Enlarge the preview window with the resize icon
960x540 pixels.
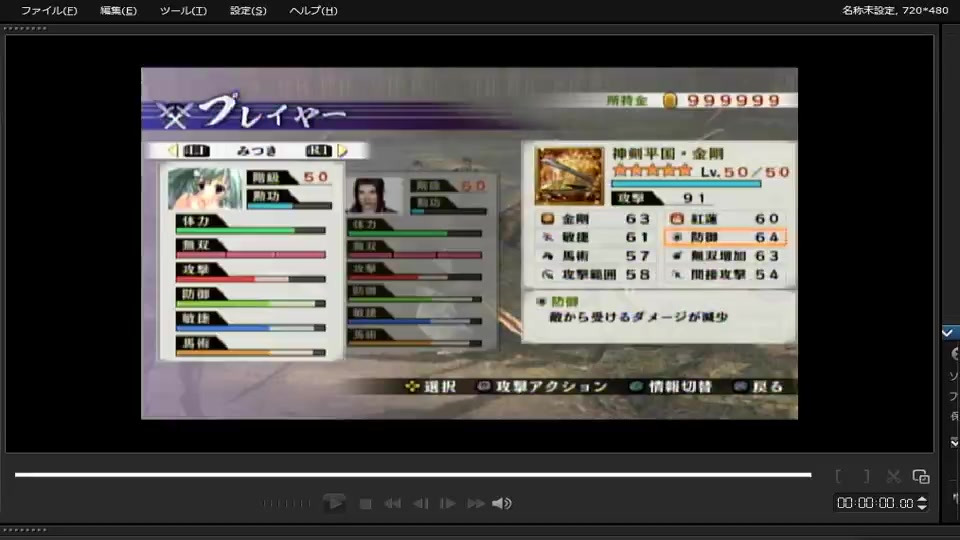pos(921,476)
